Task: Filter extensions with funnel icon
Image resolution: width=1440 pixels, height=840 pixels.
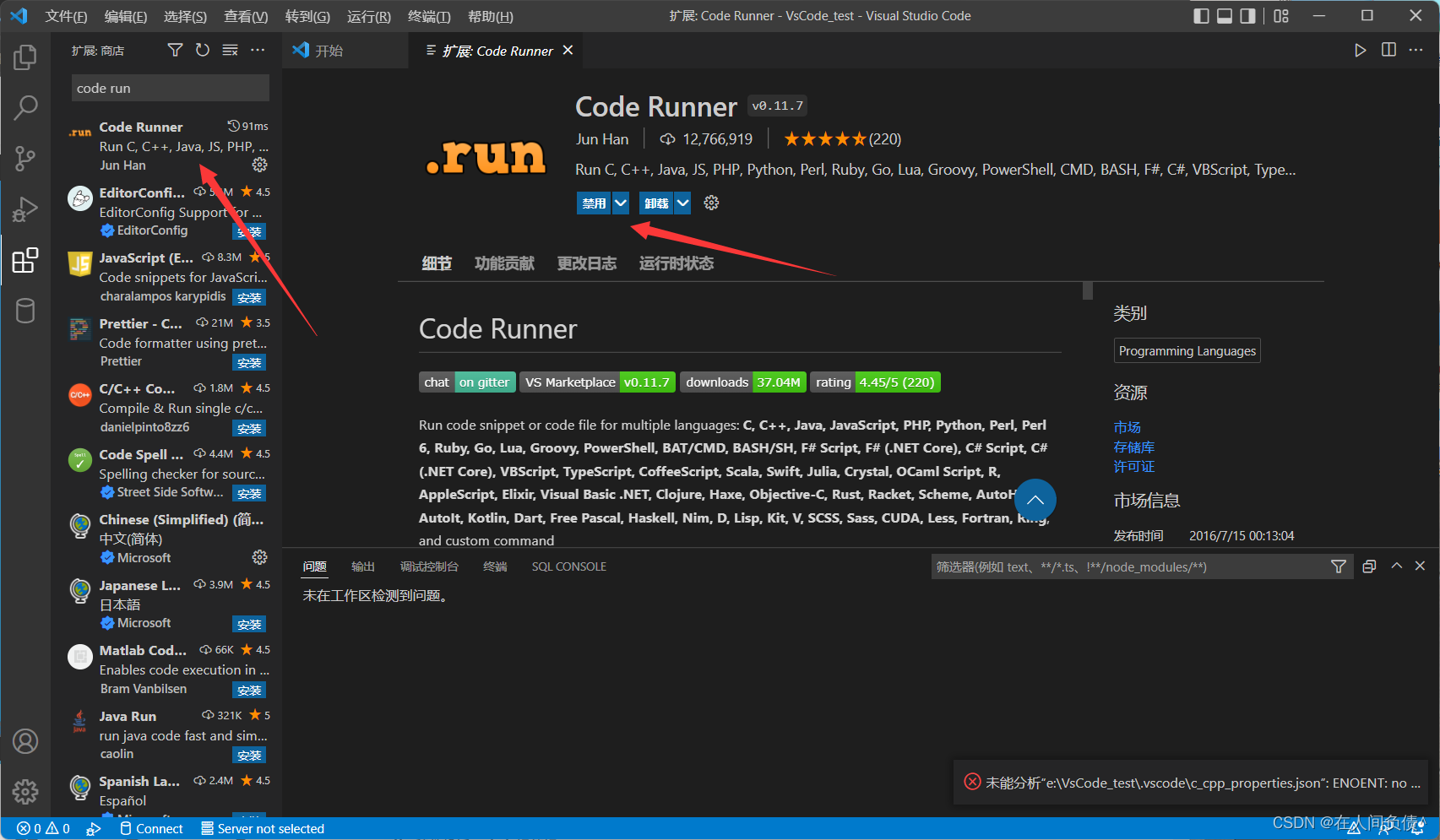Action: click(x=175, y=50)
